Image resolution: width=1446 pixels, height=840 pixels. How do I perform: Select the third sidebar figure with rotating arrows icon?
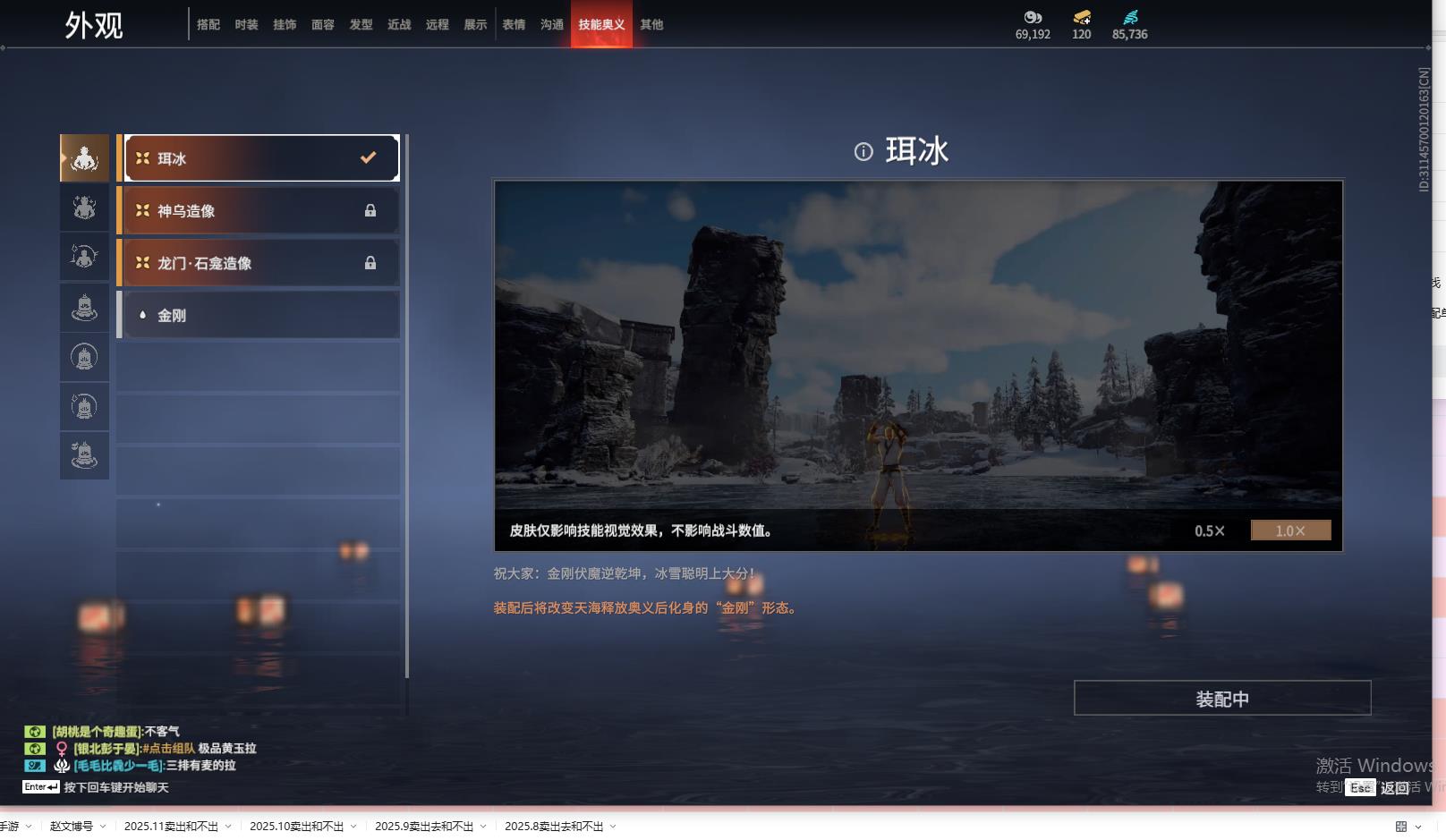click(x=84, y=258)
